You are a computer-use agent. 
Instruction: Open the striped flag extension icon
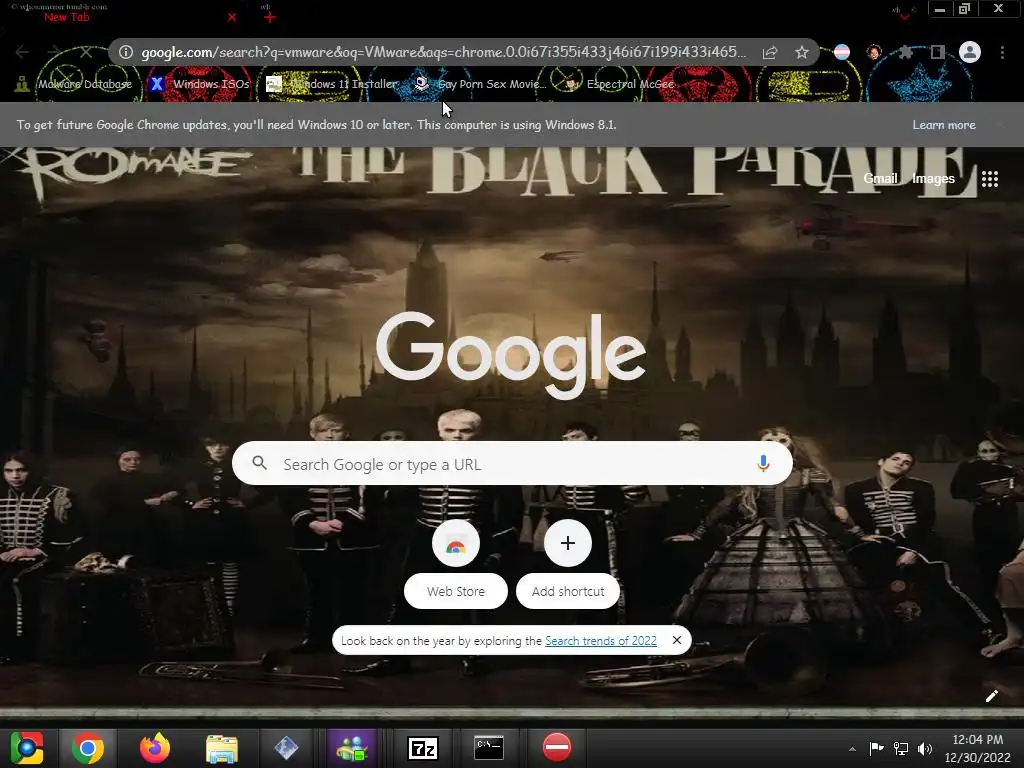(x=842, y=52)
